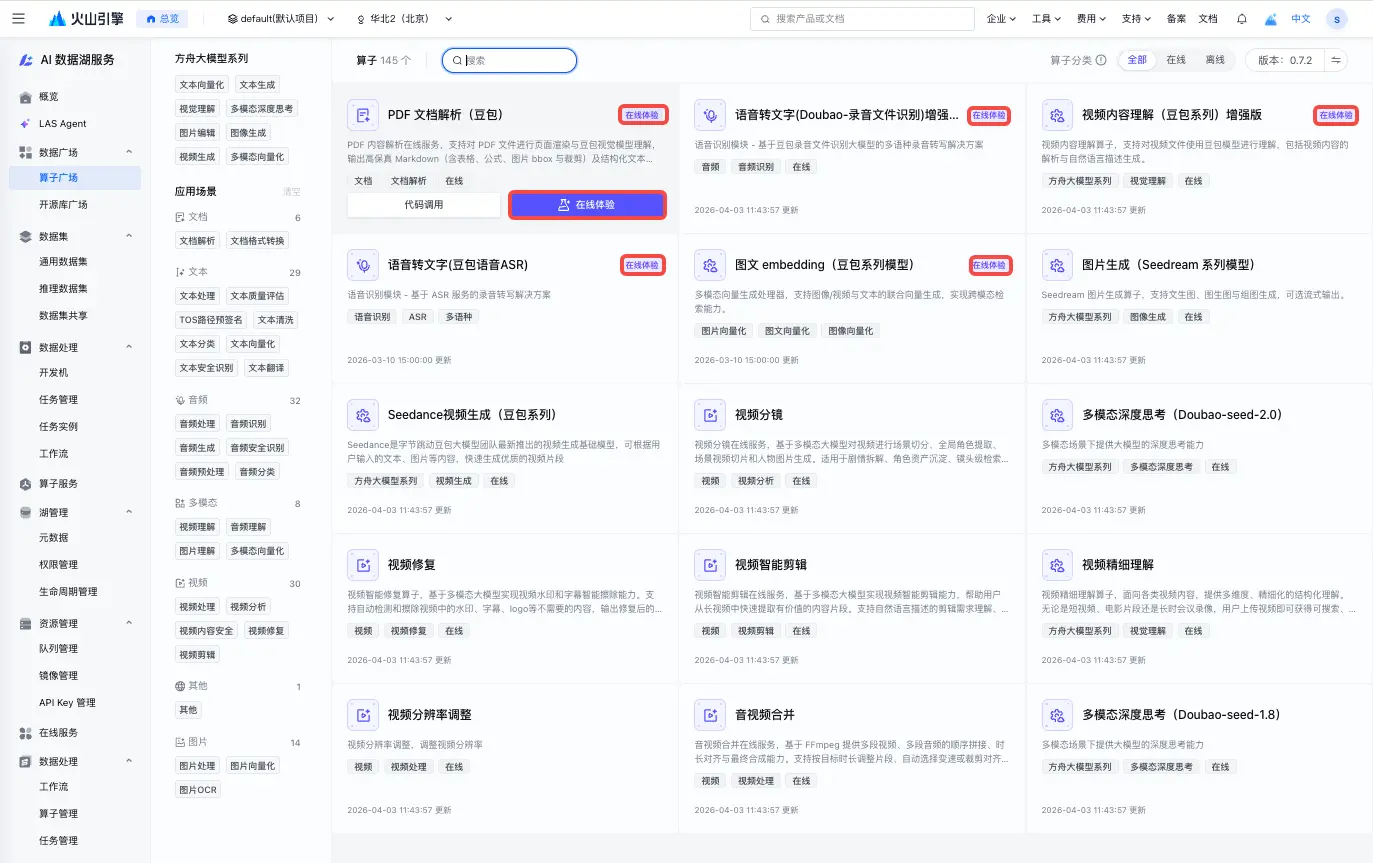The image size is (1373, 863).
Task: Click the 视频分镜 card icon
Action: pyautogui.click(x=710, y=415)
